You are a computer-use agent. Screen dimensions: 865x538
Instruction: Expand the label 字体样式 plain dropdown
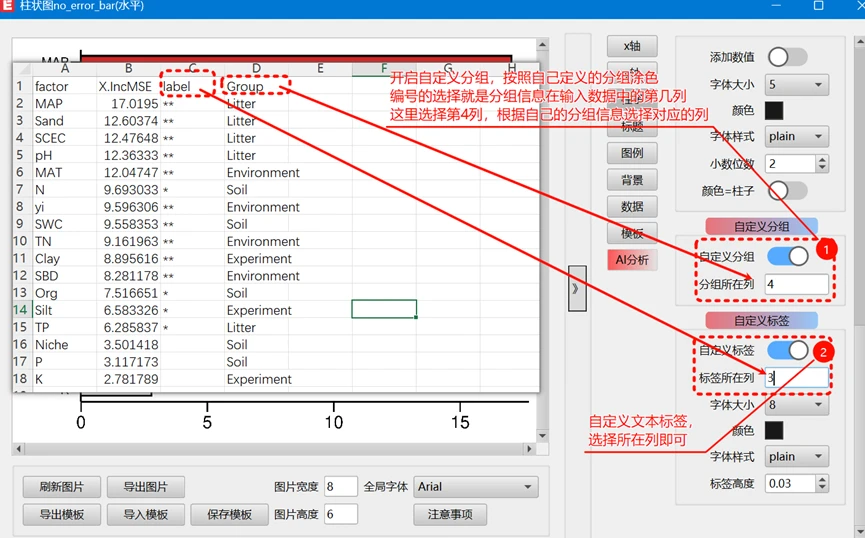(x=797, y=457)
